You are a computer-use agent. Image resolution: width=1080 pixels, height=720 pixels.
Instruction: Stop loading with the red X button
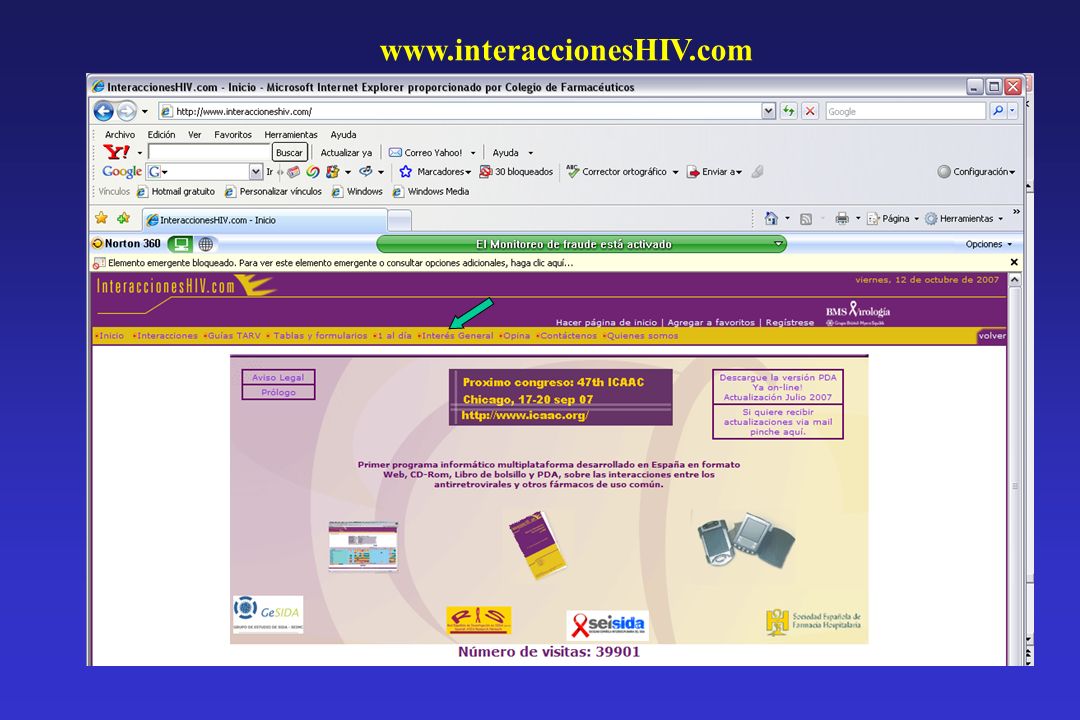coord(810,111)
